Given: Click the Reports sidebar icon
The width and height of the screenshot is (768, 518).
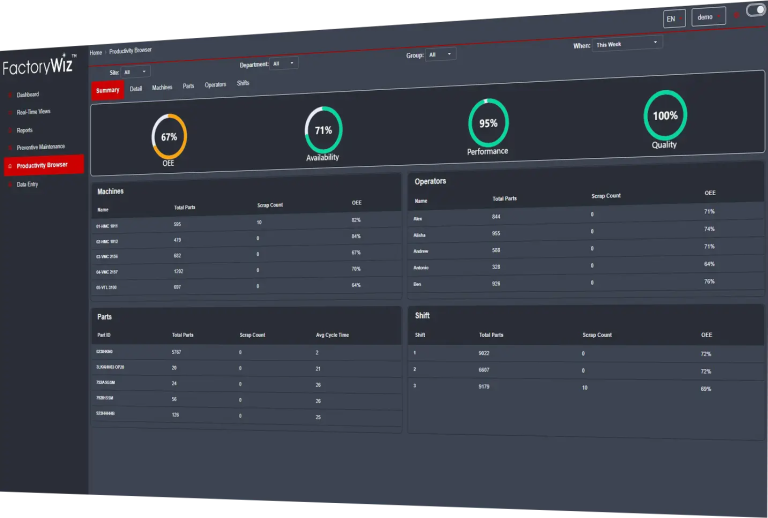Looking at the screenshot, I should click(10, 131).
